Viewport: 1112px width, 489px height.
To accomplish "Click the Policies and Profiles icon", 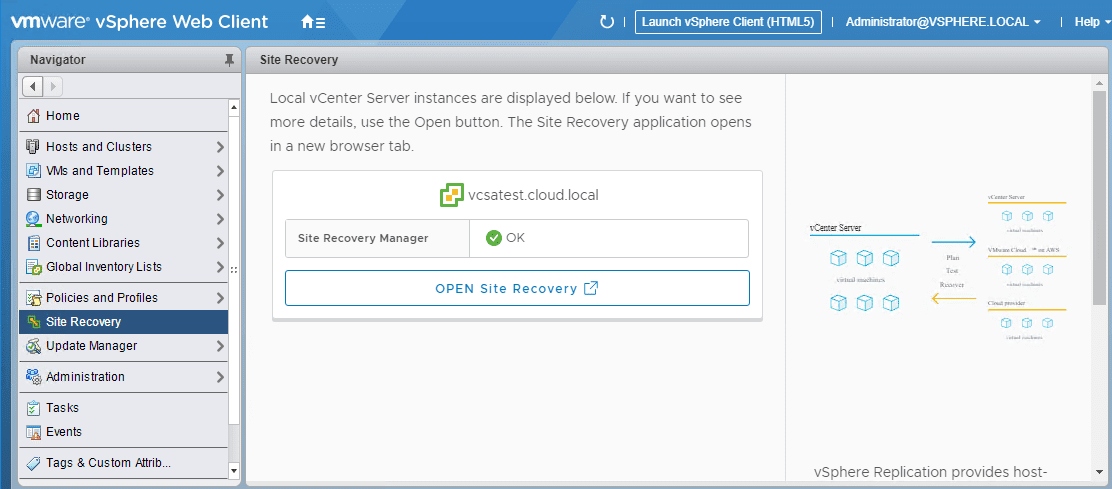I will click(x=33, y=298).
